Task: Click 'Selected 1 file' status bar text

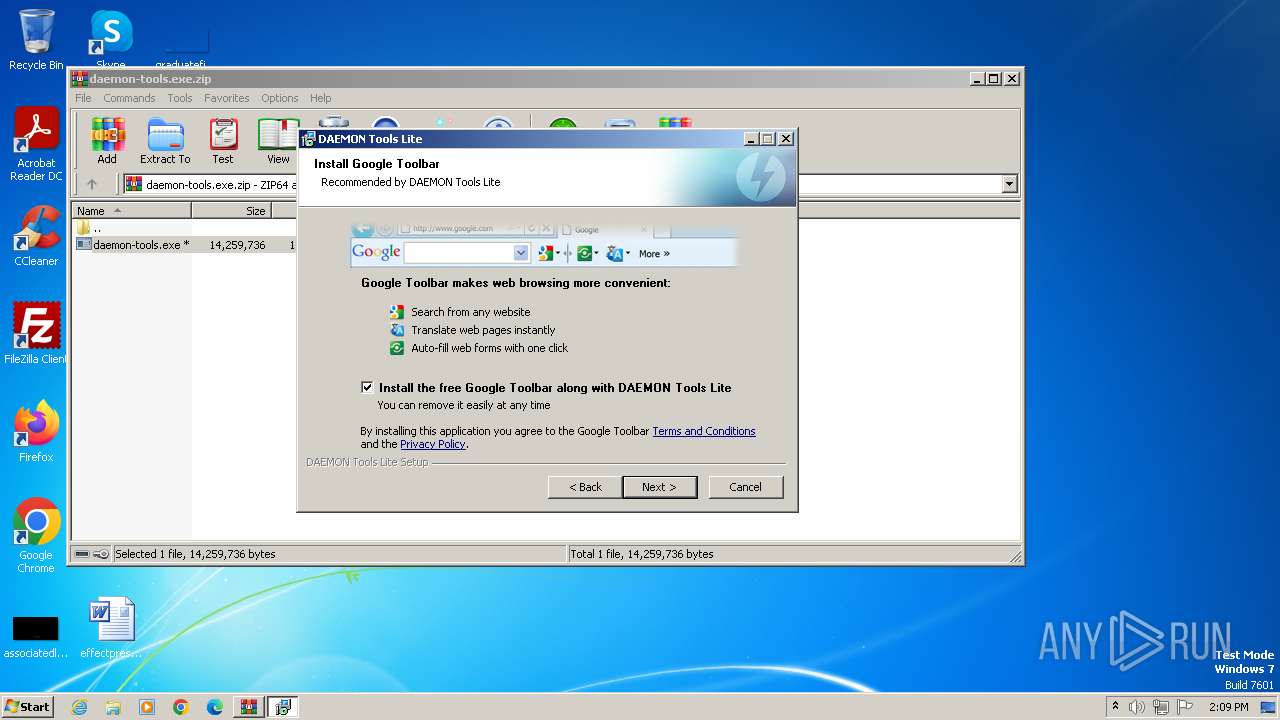Action: (x=195, y=554)
